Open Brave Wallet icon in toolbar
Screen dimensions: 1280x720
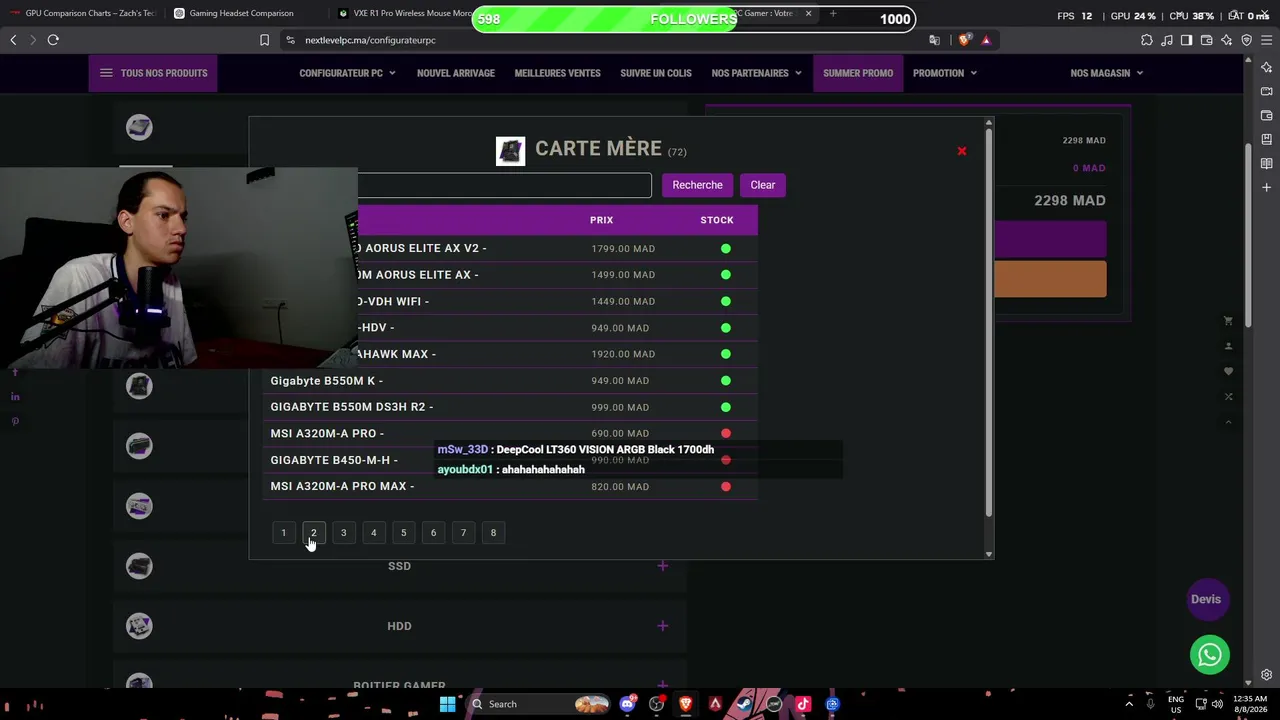point(1207,40)
